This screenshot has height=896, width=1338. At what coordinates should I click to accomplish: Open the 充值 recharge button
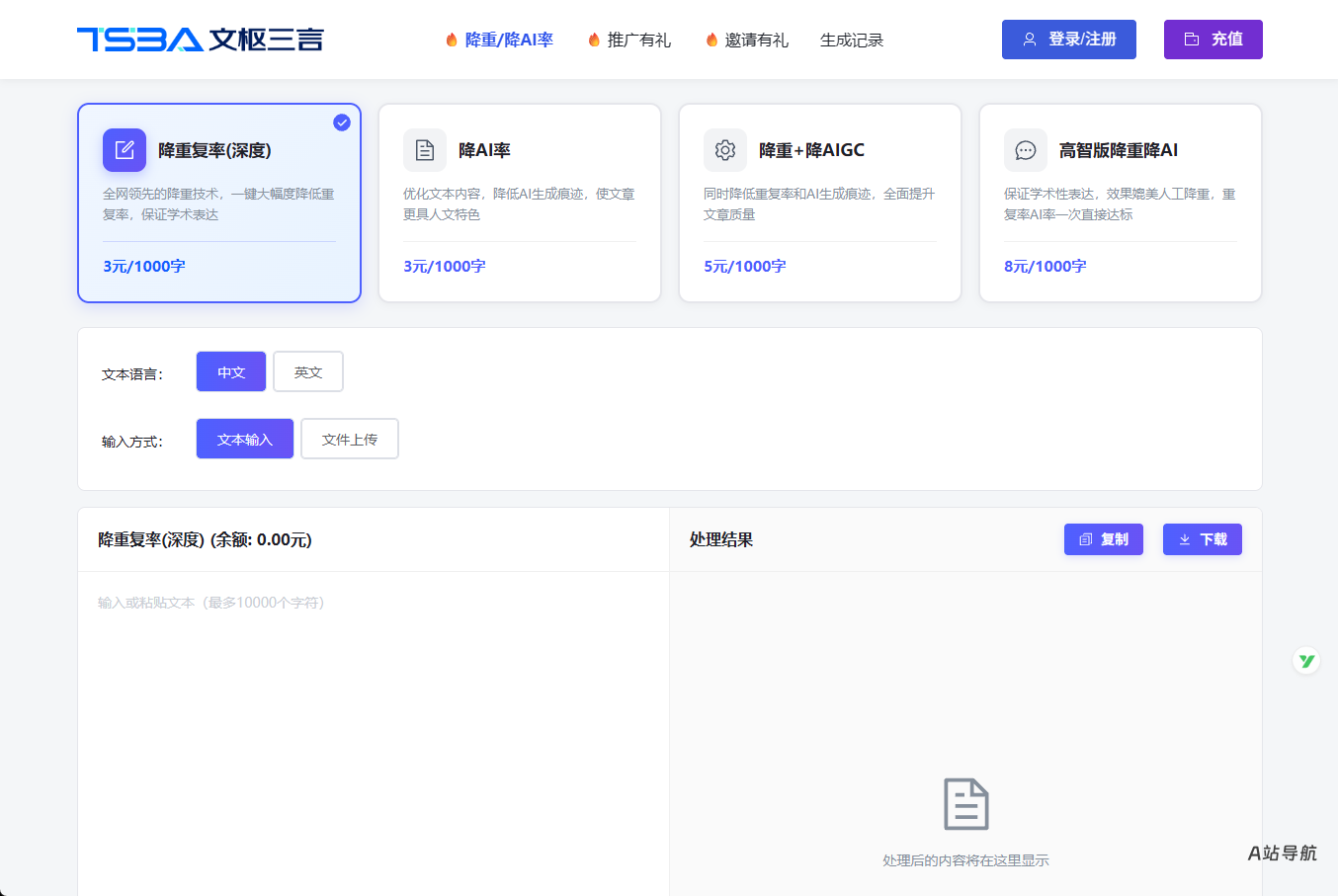coord(1213,40)
